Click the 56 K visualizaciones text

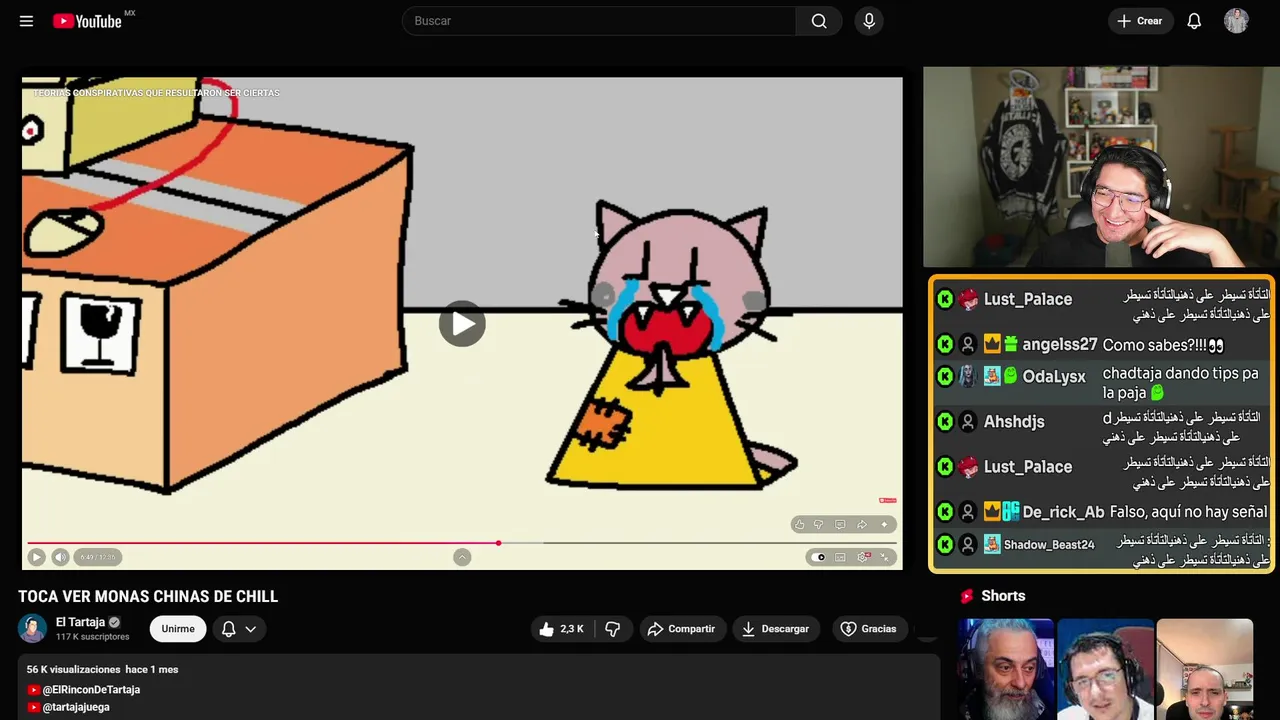pyautogui.click(x=74, y=669)
